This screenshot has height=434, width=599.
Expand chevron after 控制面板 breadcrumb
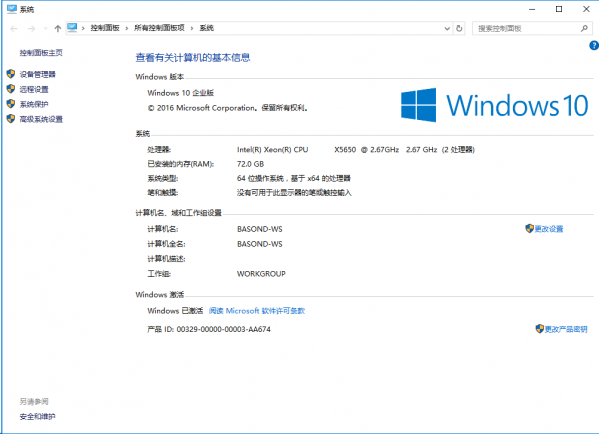click(x=127, y=28)
